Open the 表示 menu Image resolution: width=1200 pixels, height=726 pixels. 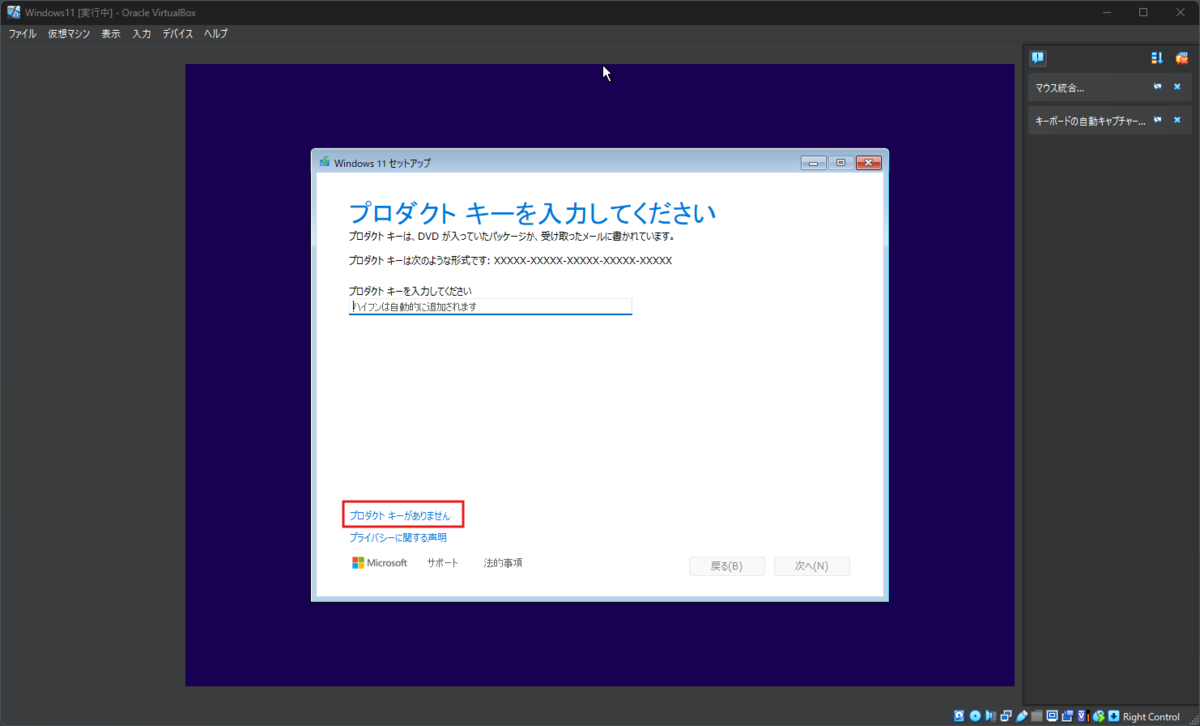tap(111, 33)
